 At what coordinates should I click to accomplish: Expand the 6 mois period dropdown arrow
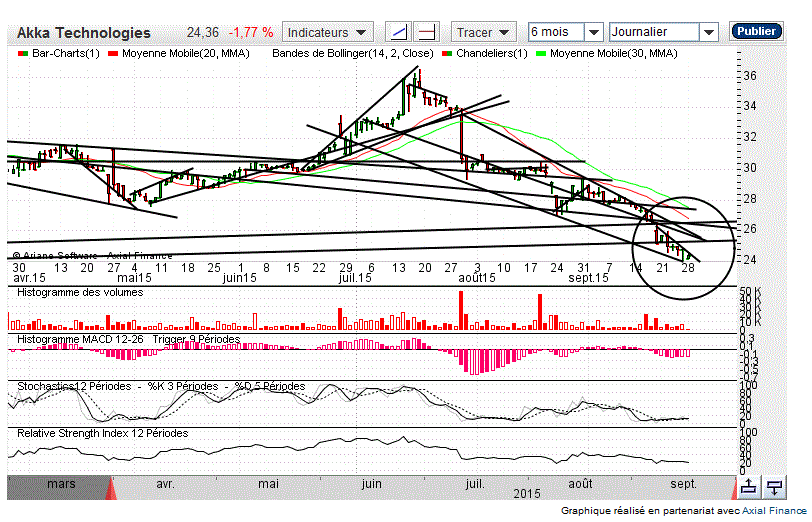tap(593, 32)
